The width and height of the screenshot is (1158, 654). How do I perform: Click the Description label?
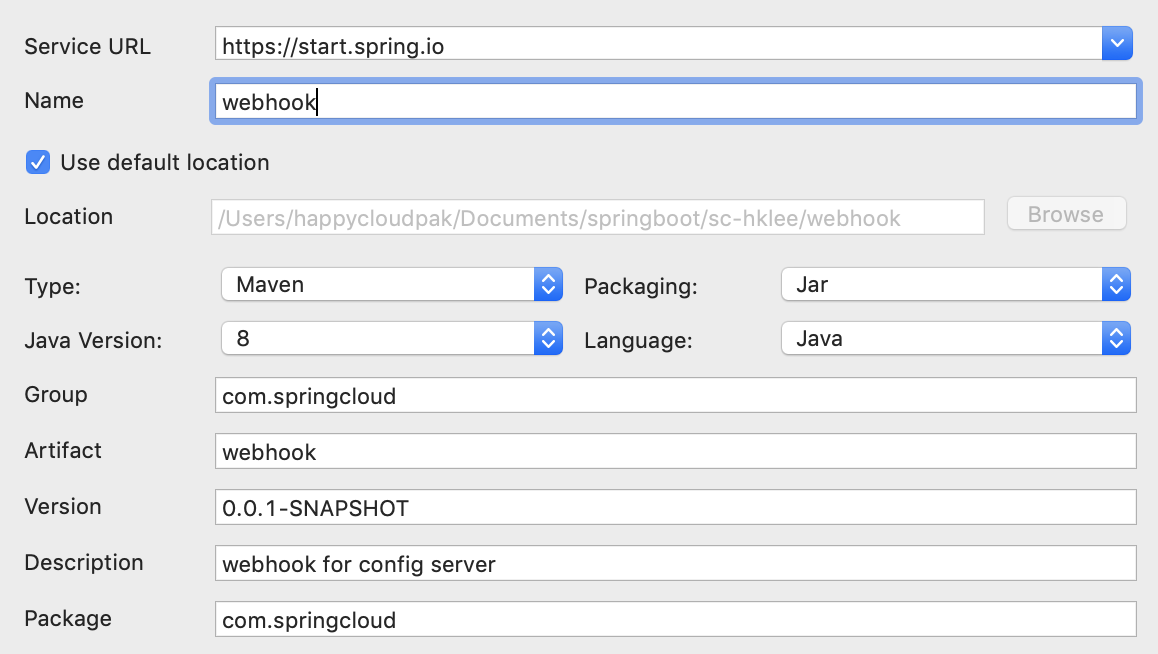83,562
